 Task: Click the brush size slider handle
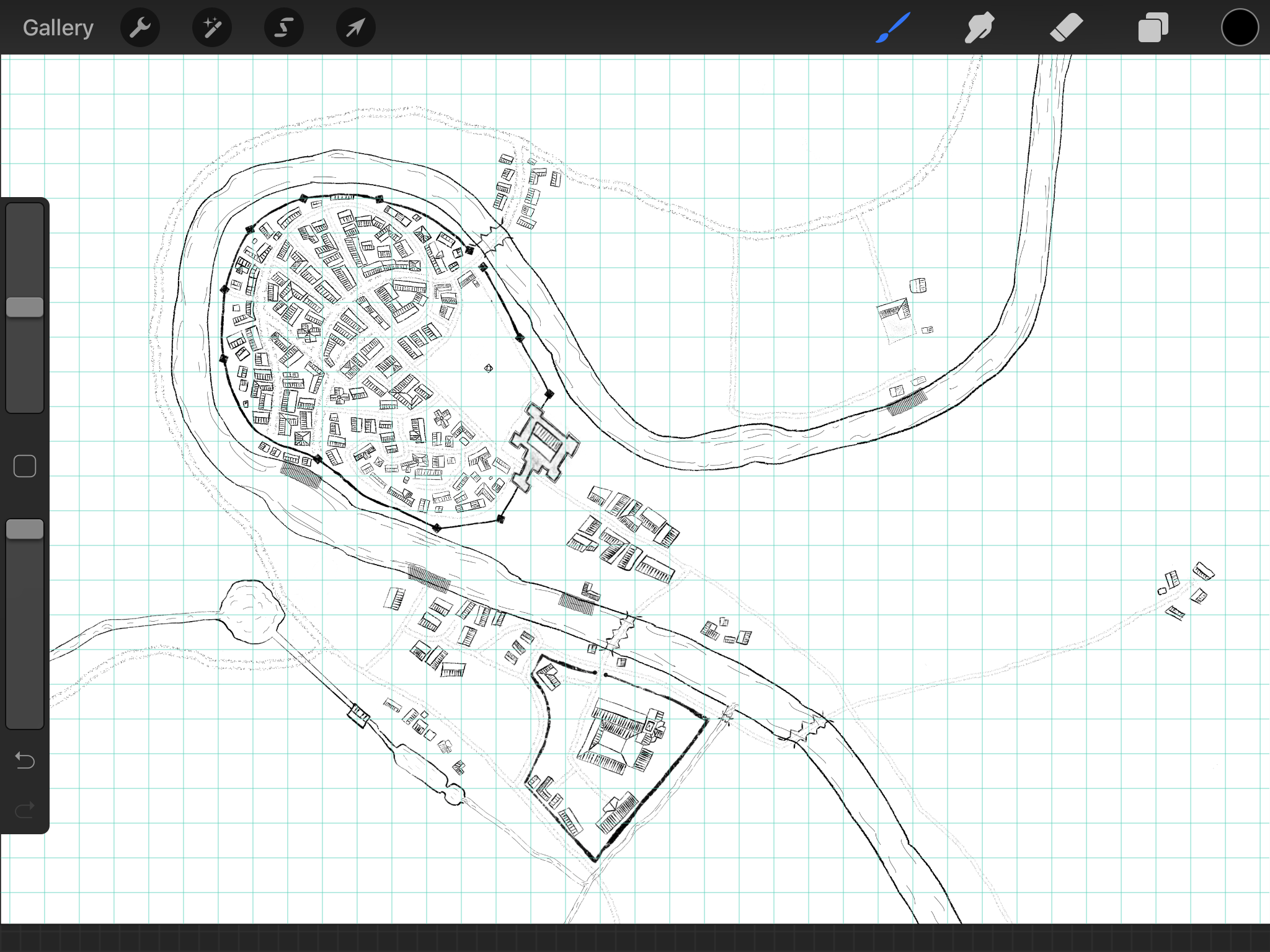click(25, 307)
